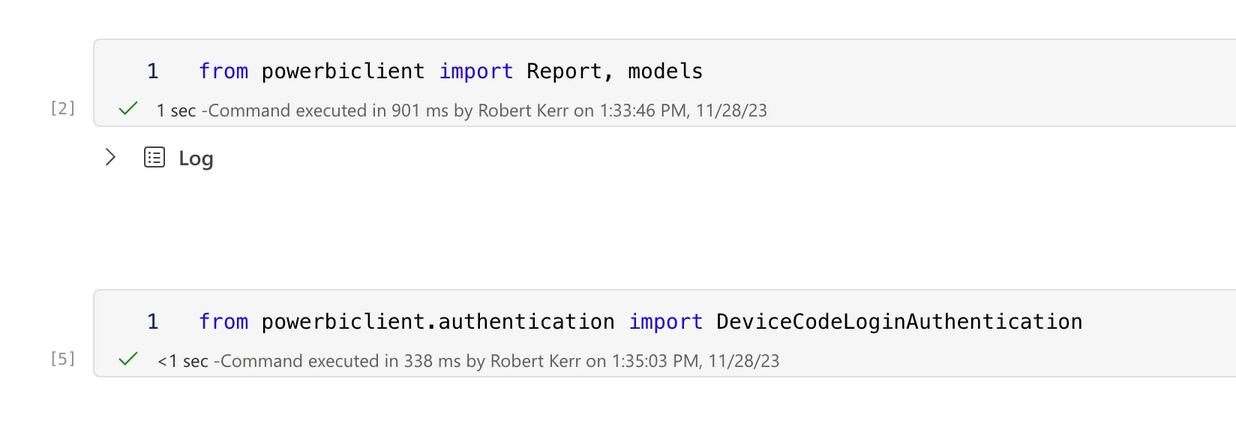Screen dimensions: 1236x442
Task: Click the 'from' keyword in first cell
Action: [x=223, y=71]
